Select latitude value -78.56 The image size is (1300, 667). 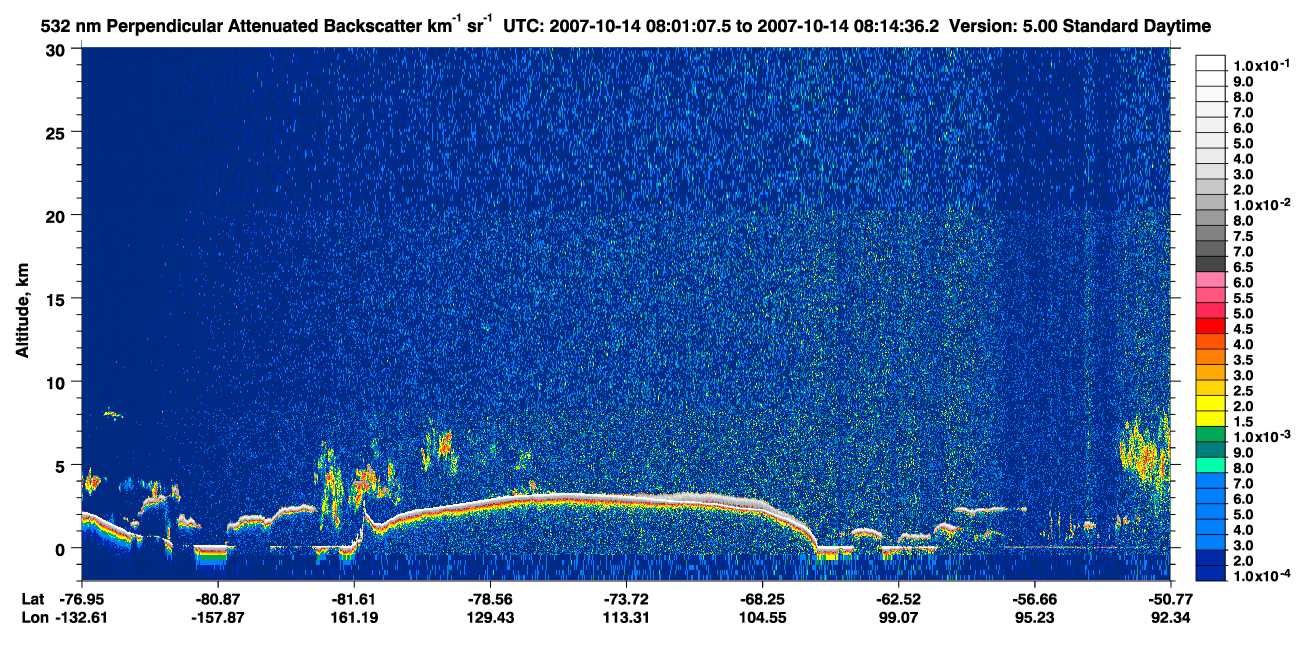click(490, 598)
